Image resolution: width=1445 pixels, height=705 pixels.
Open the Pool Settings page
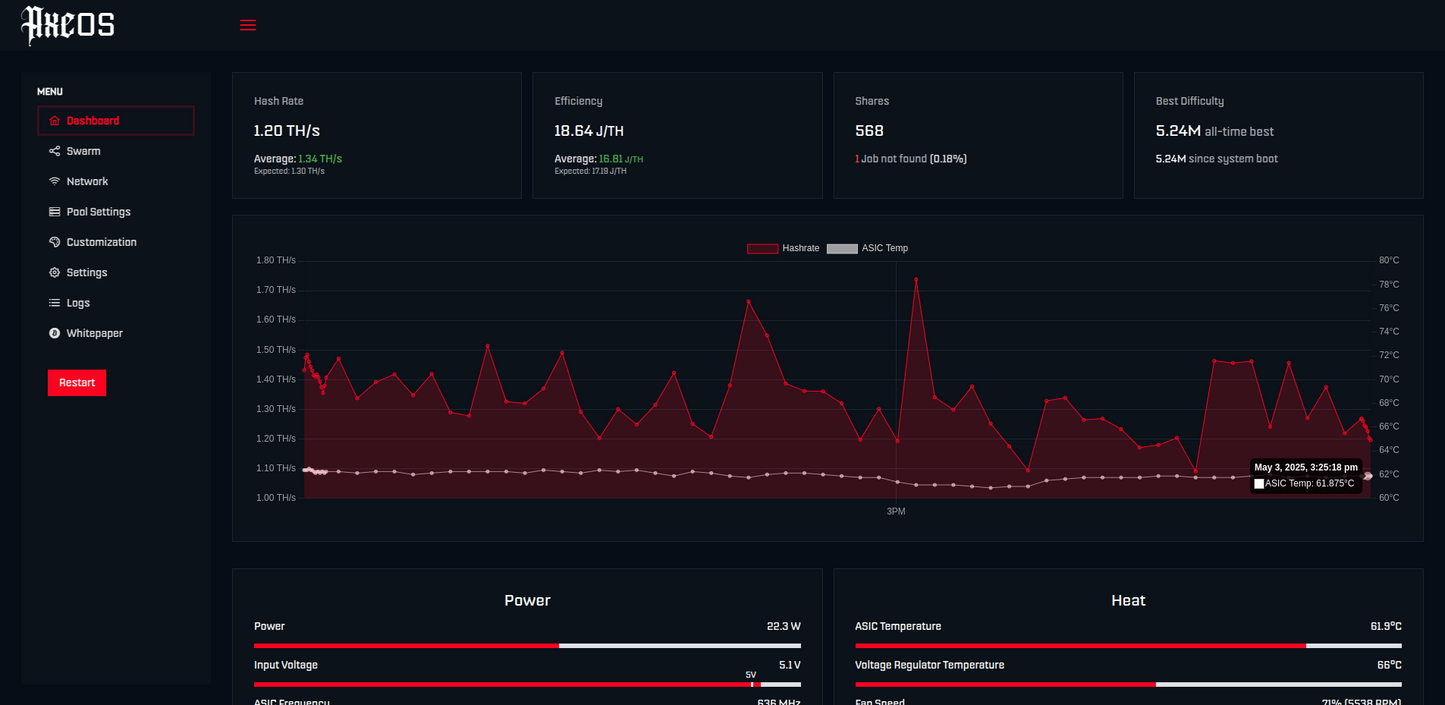[98, 212]
